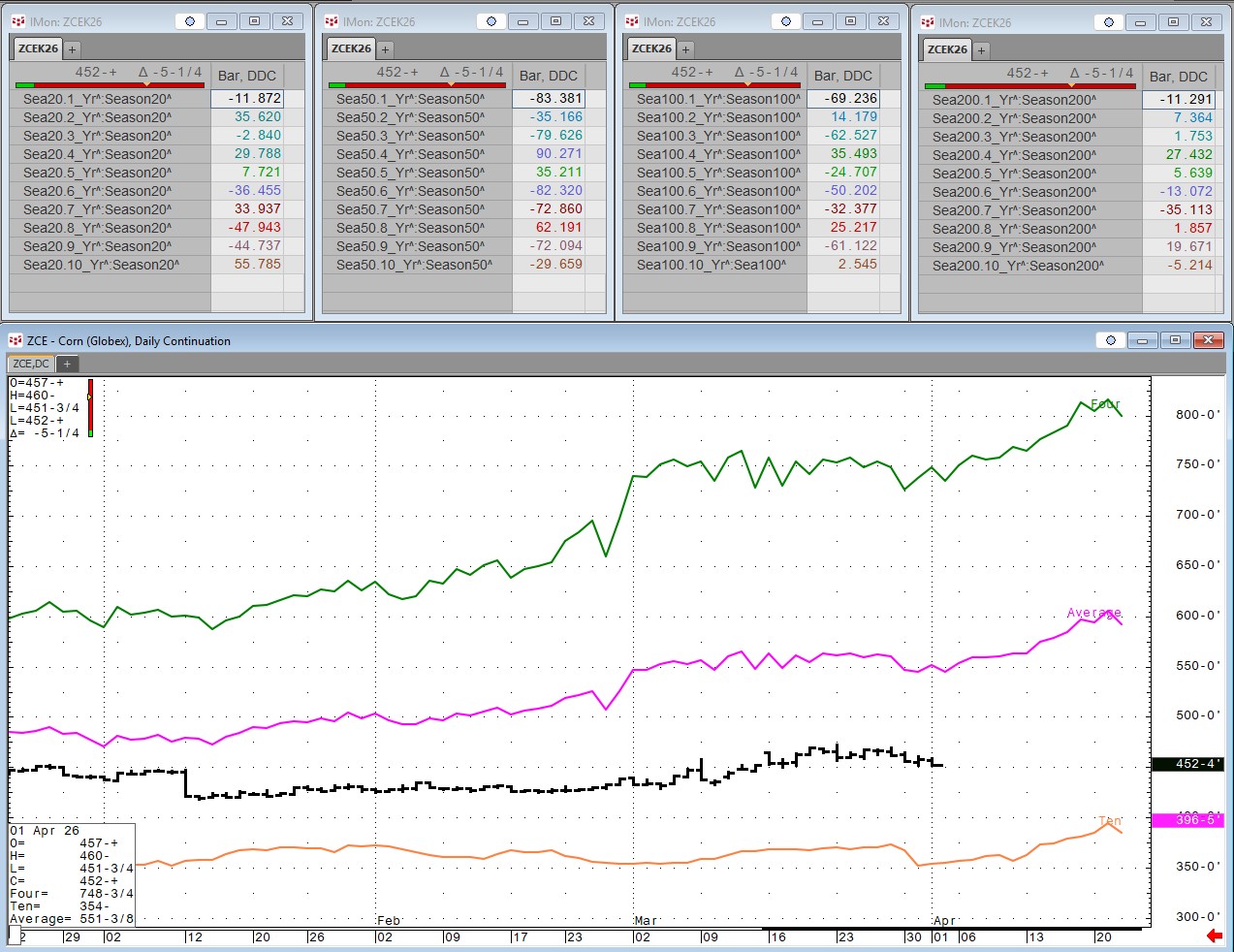Viewport: 1234px width, 952px height.
Task: Select the Sea20.5_Yr^:Season20^ row
Action: pyautogui.click(x=97, y=173)
